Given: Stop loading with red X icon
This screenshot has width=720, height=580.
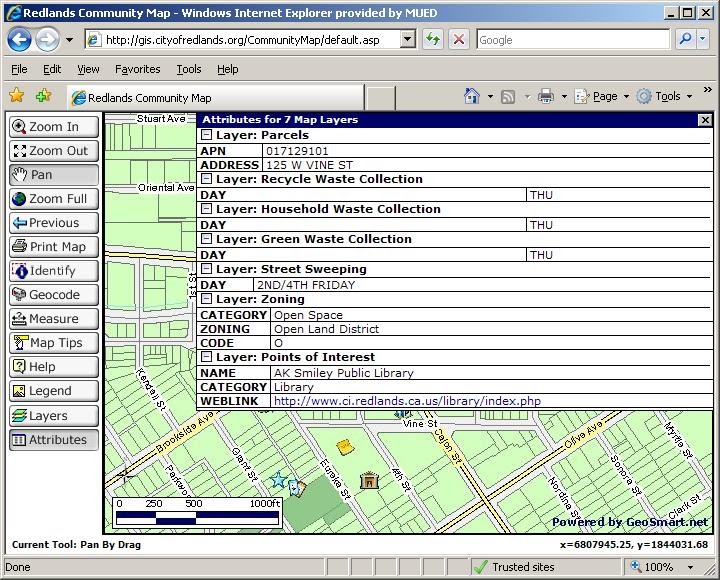Looking at the screenshot, I should coord(459,39).
